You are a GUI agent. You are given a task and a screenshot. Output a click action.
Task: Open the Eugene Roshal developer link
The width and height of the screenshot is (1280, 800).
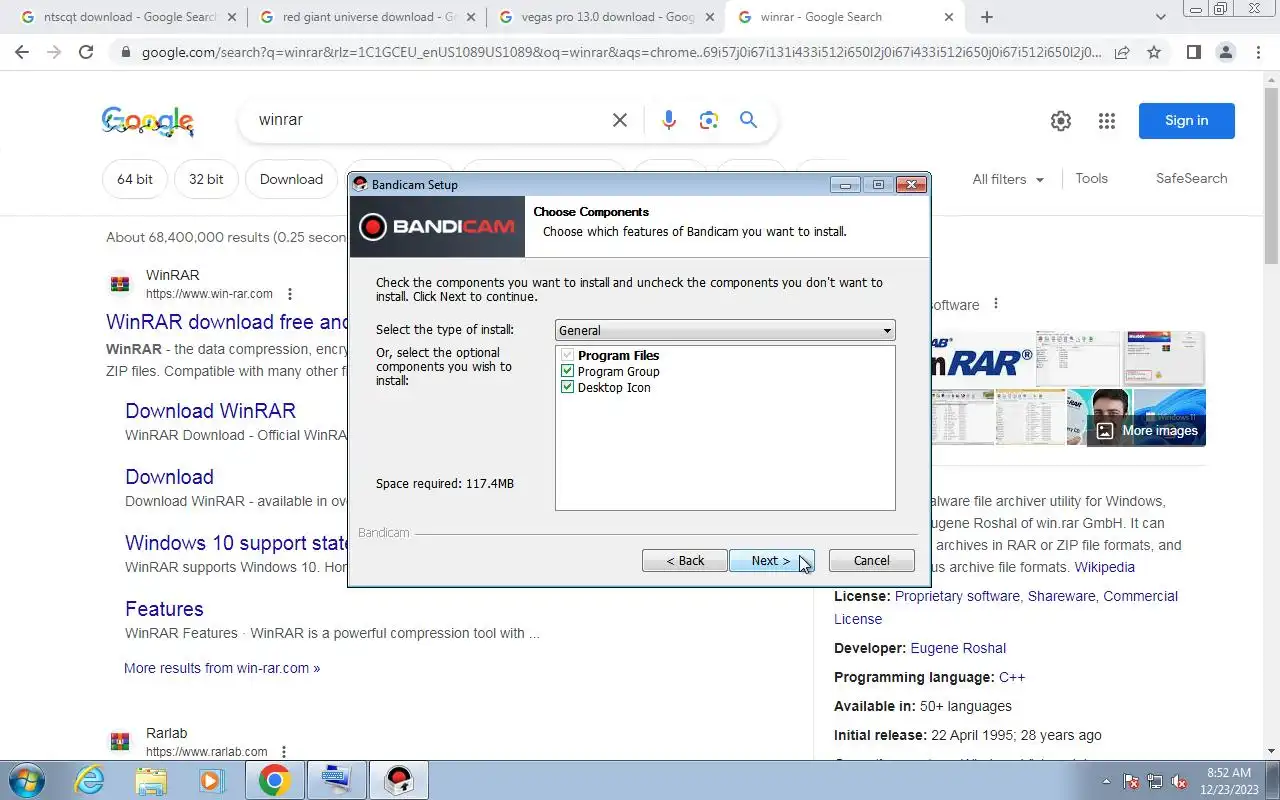coord(958,648)
